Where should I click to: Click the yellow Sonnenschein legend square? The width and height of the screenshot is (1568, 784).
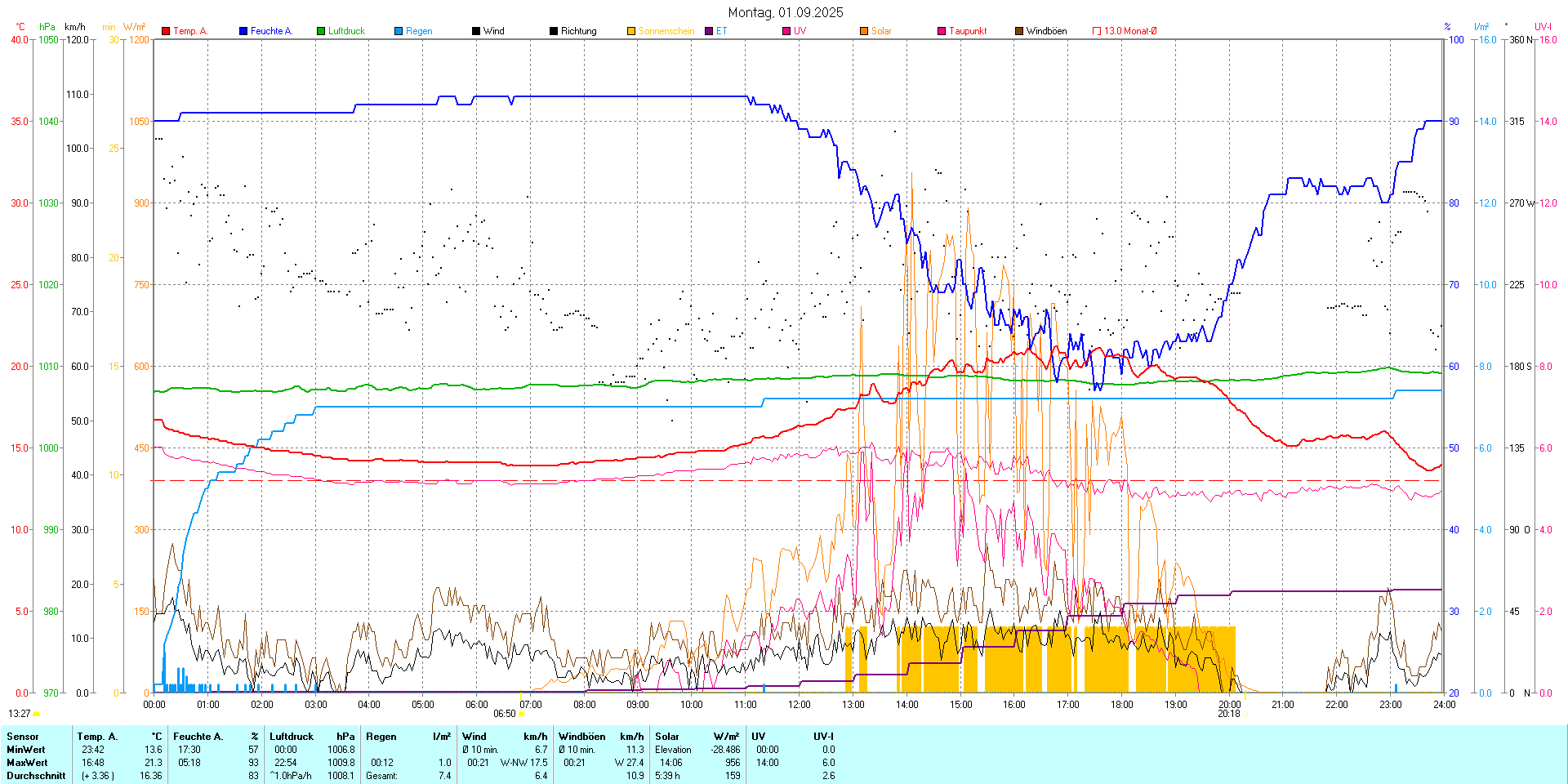click(631, 31)
